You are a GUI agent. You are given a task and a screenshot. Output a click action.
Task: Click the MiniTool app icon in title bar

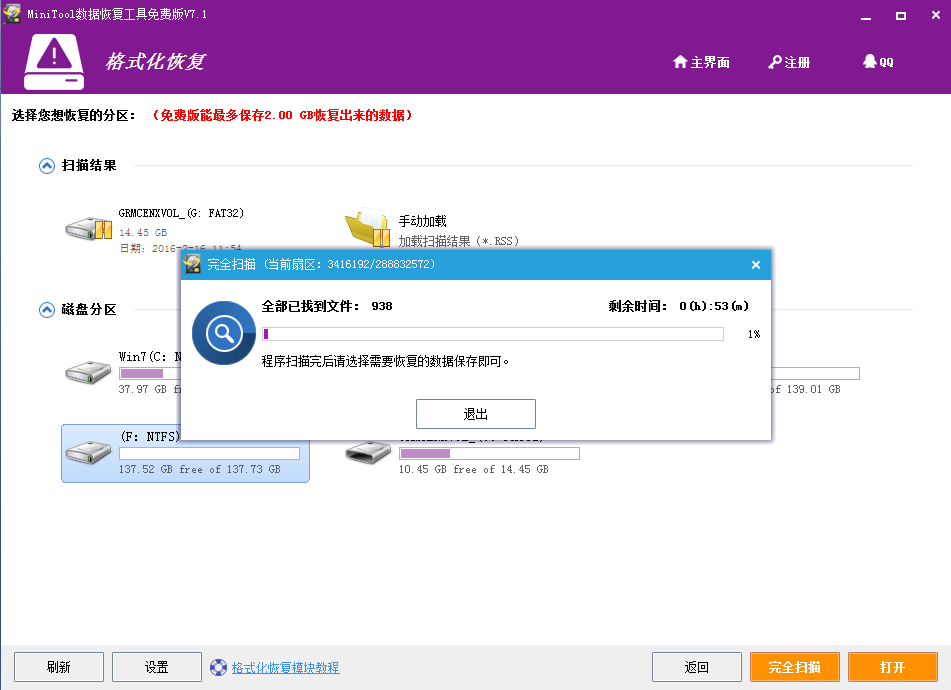[x=12, y=14]
